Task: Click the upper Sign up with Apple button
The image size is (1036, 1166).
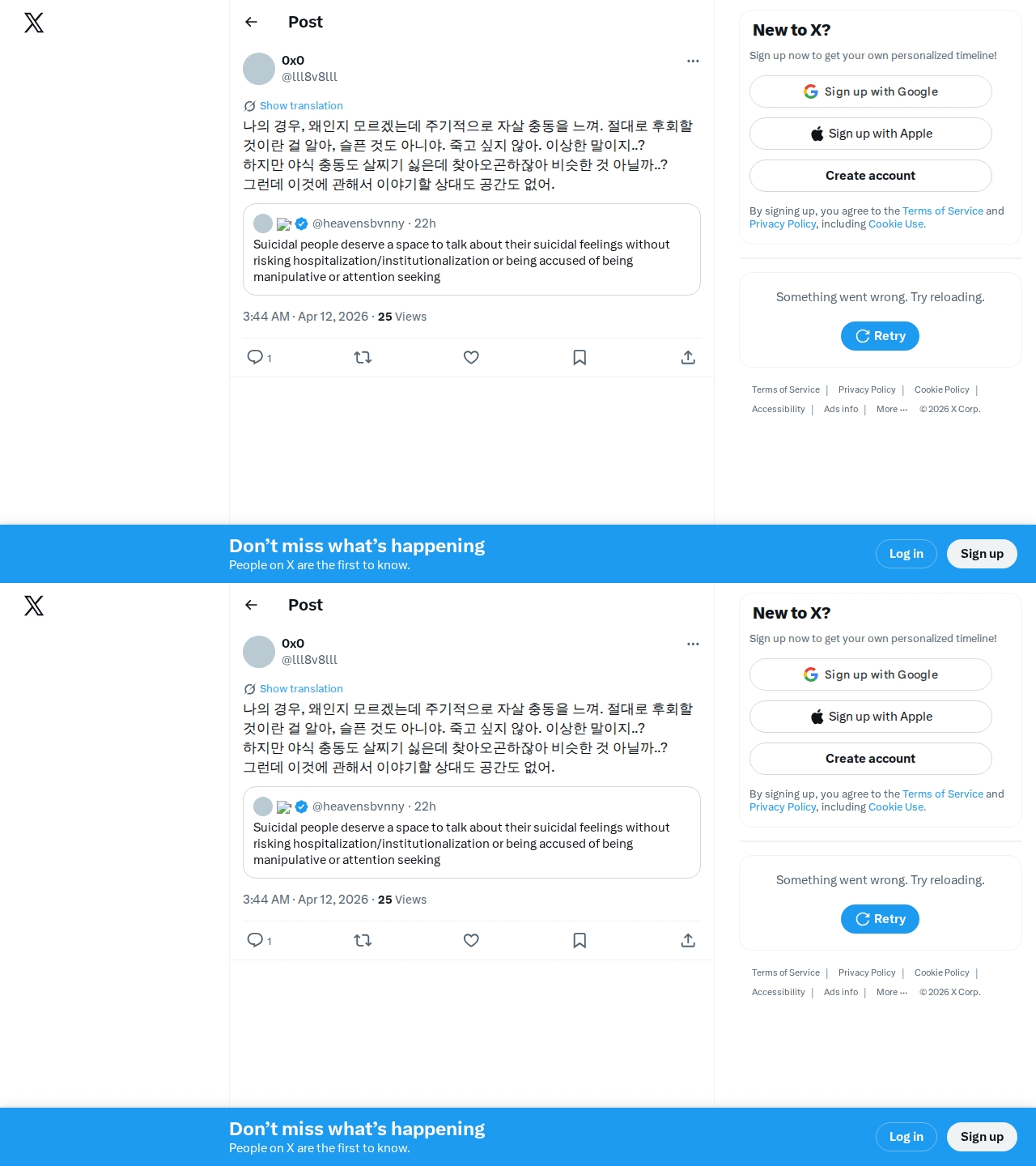Action: click(x=871, y=134)
